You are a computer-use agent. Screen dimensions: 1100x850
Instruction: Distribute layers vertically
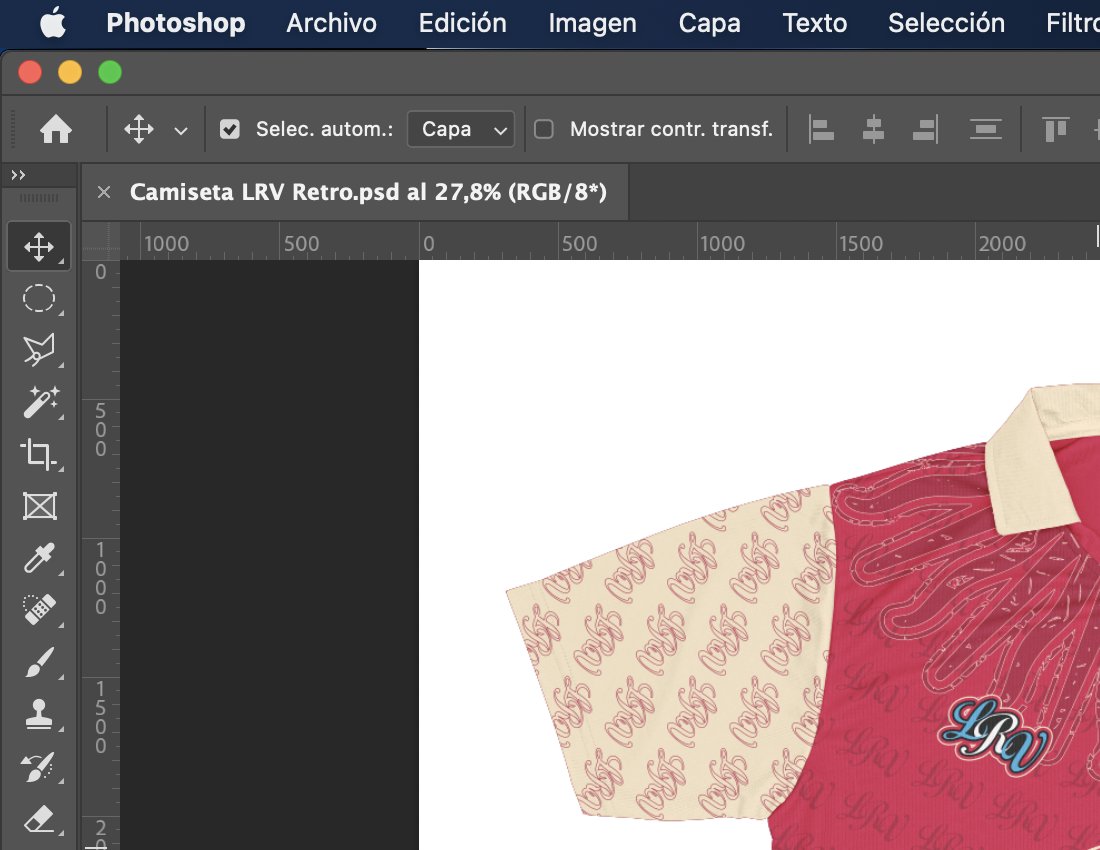click(985, 130)
